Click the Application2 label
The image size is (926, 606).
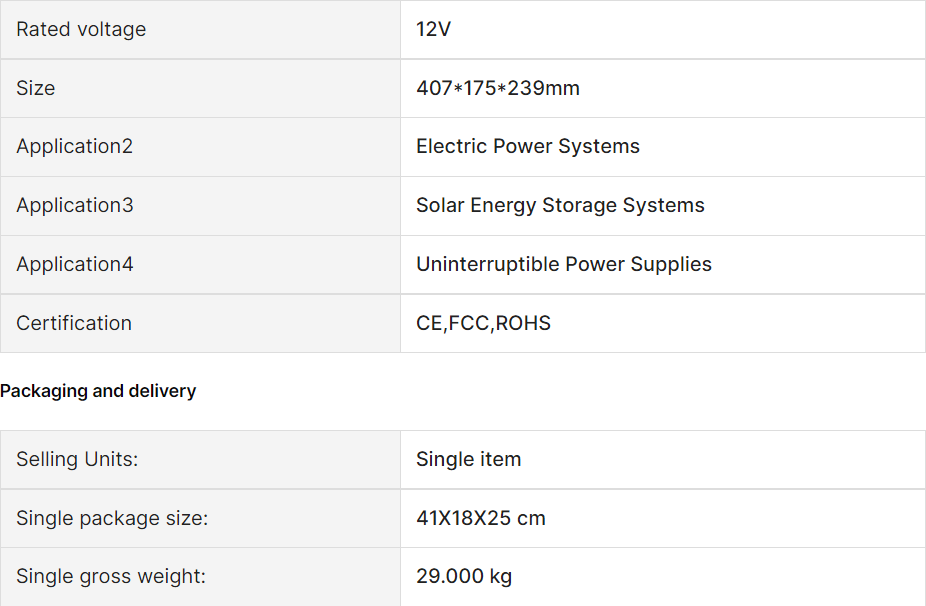coord(74,146)
